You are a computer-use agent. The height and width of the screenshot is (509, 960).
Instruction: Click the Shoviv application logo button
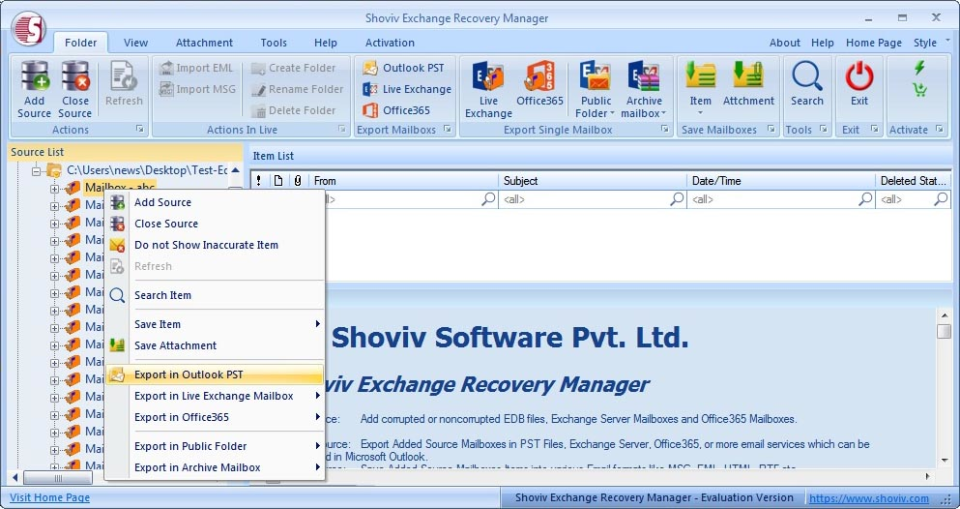[28, 28]
